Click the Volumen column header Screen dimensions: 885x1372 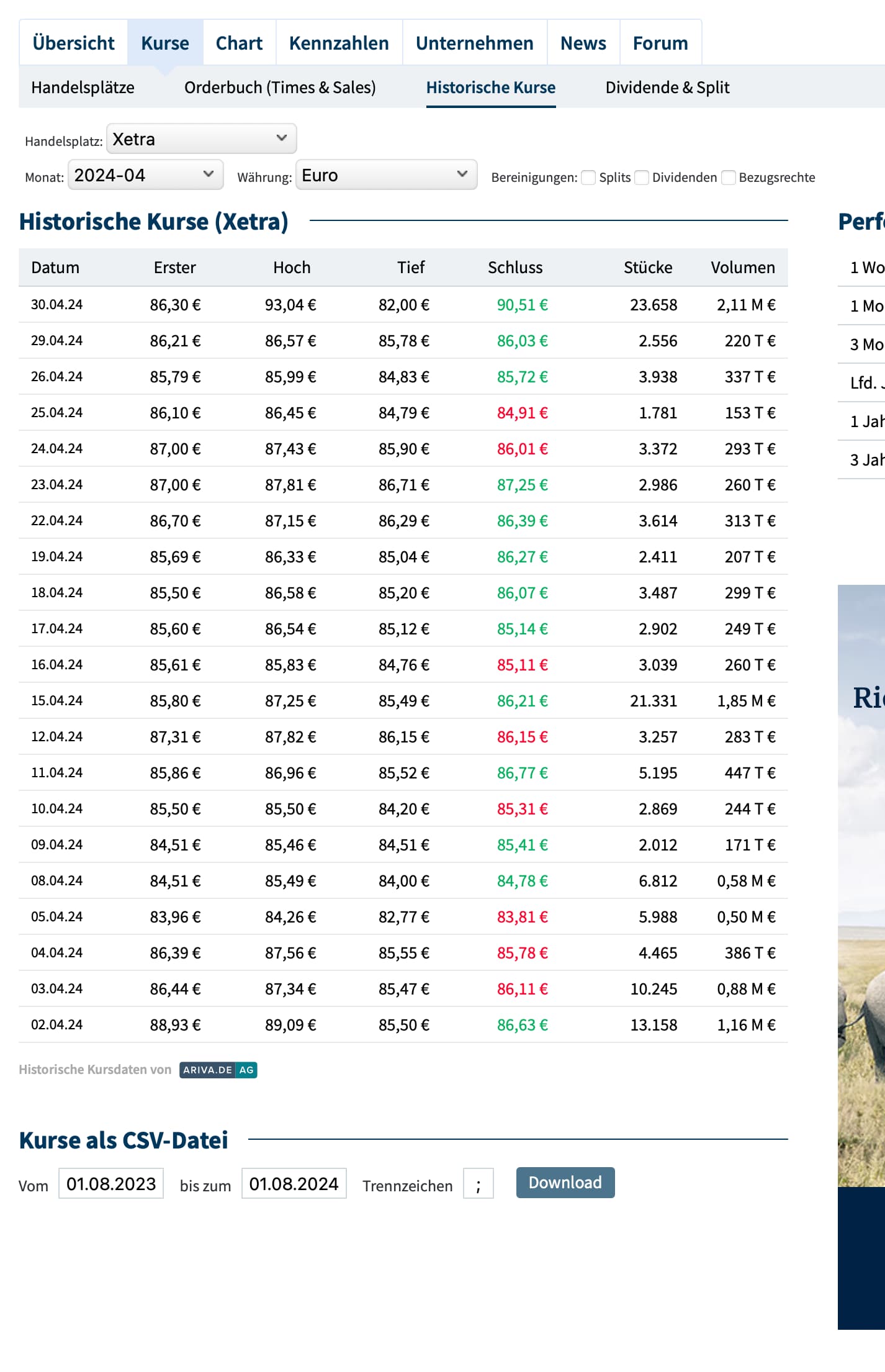click(743, 268)
